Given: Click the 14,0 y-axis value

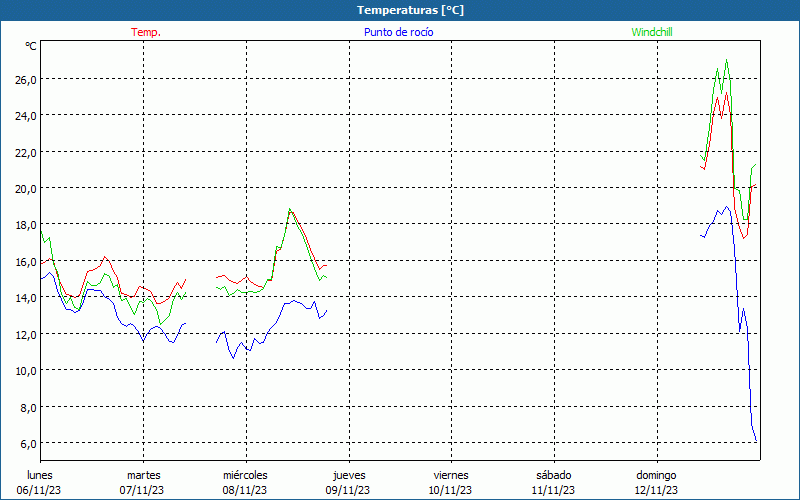Looking at the screenshot, I should coord(26,297).
